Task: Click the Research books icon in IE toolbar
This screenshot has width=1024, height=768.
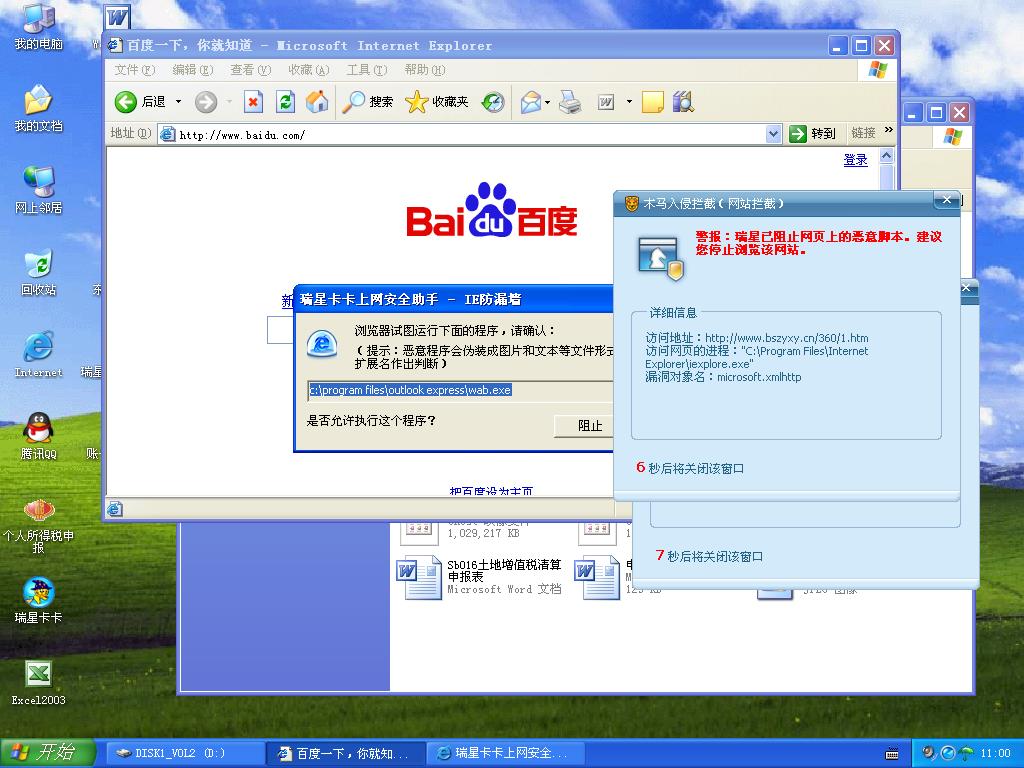Action: point(682,102)
